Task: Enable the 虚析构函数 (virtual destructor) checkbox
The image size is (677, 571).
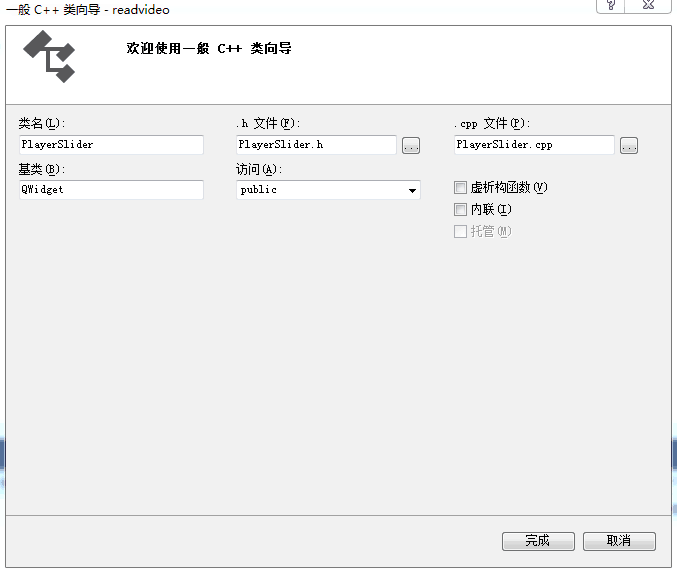Action: [x=460, y=187]
